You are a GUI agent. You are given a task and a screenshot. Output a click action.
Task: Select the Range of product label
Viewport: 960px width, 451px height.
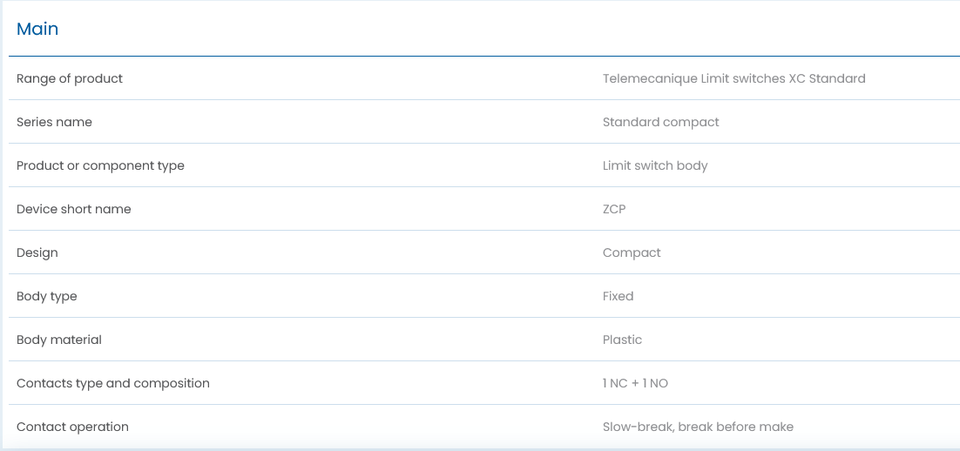pyautogui.click(x=69, y=78)
